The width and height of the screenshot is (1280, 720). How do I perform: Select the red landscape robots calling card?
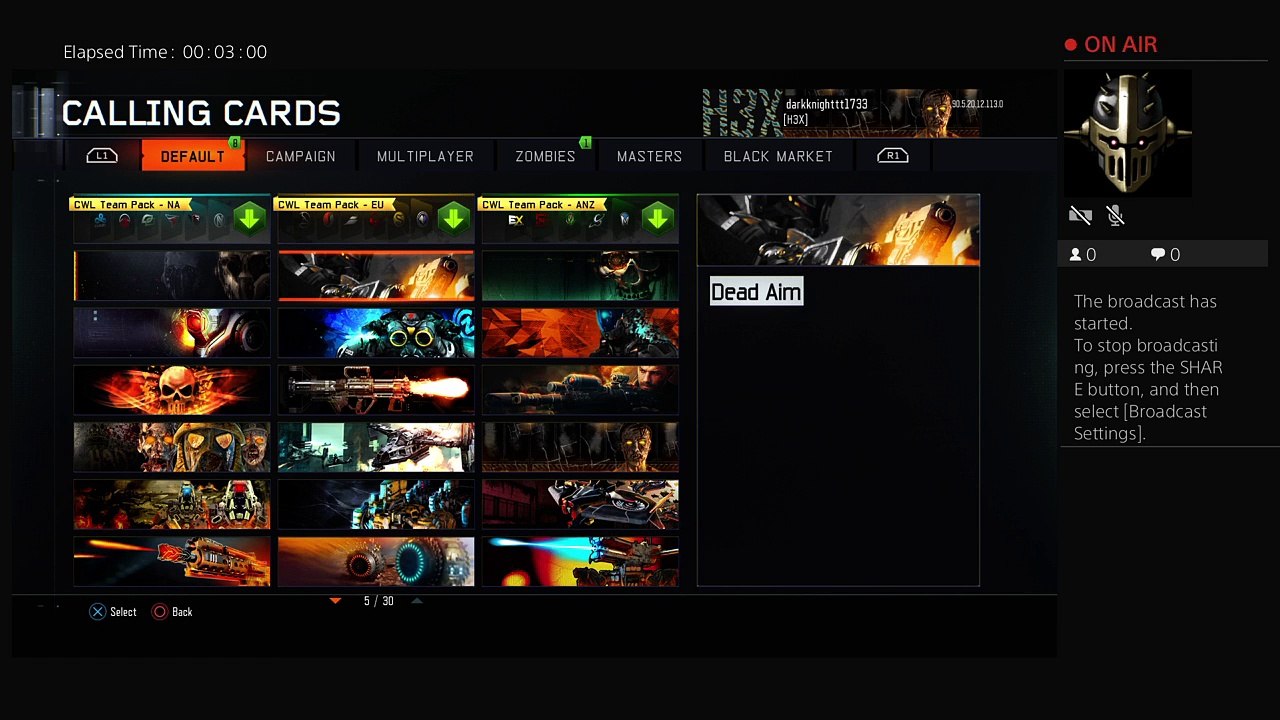pos(172,505)
